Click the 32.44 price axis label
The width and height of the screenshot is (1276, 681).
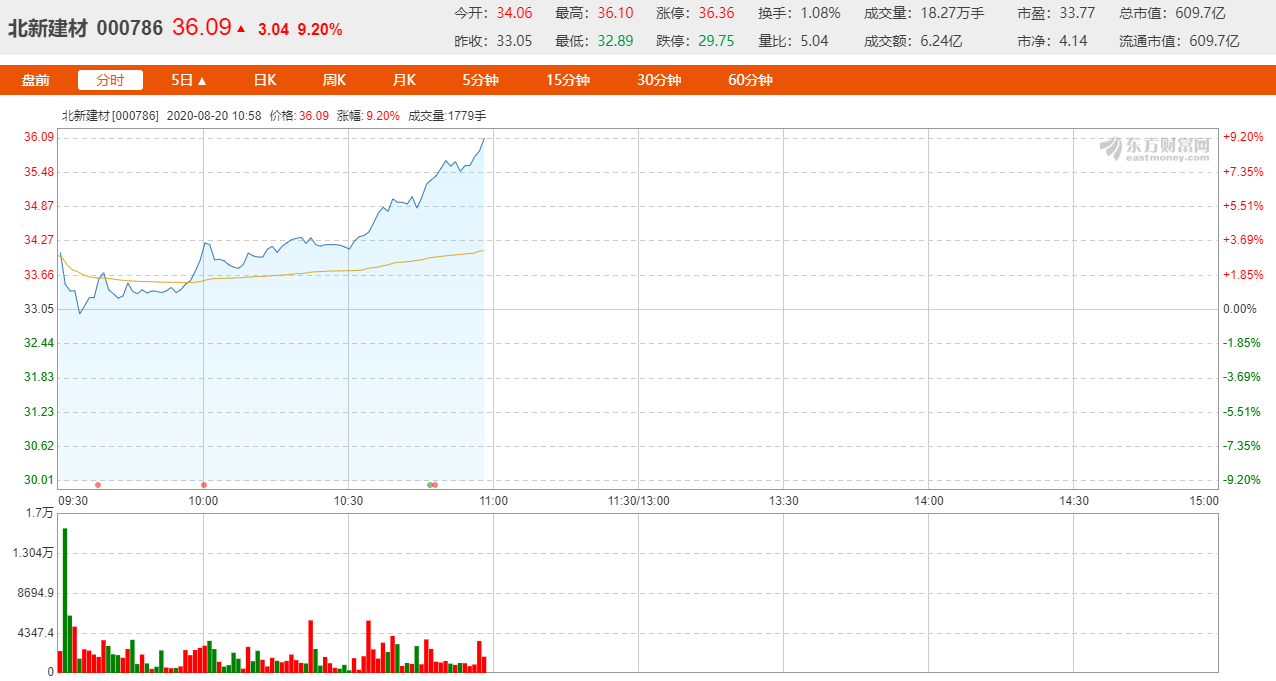coord(39,343)
